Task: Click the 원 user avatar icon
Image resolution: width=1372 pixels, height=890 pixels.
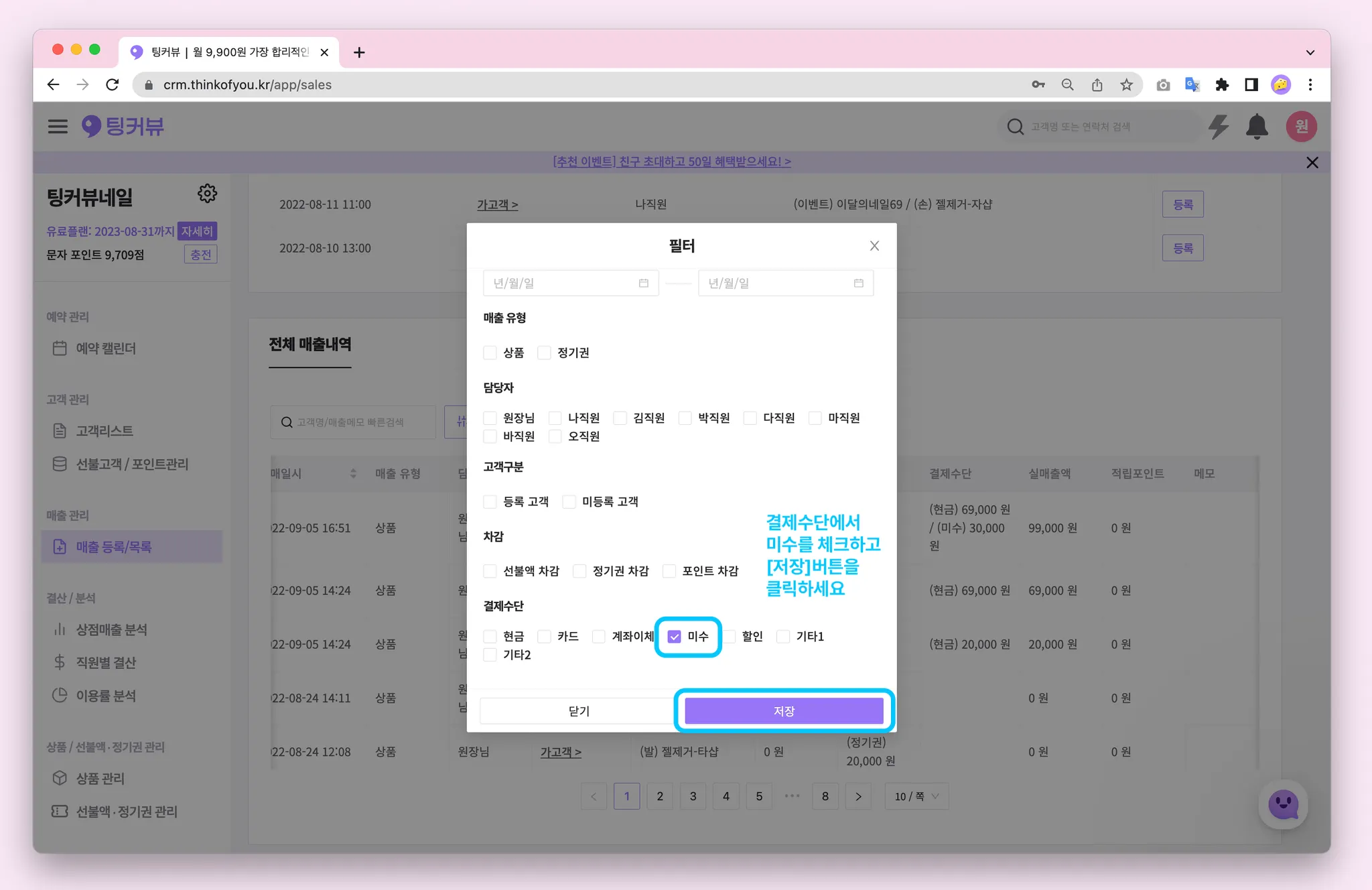Action: click(1301, 126)
